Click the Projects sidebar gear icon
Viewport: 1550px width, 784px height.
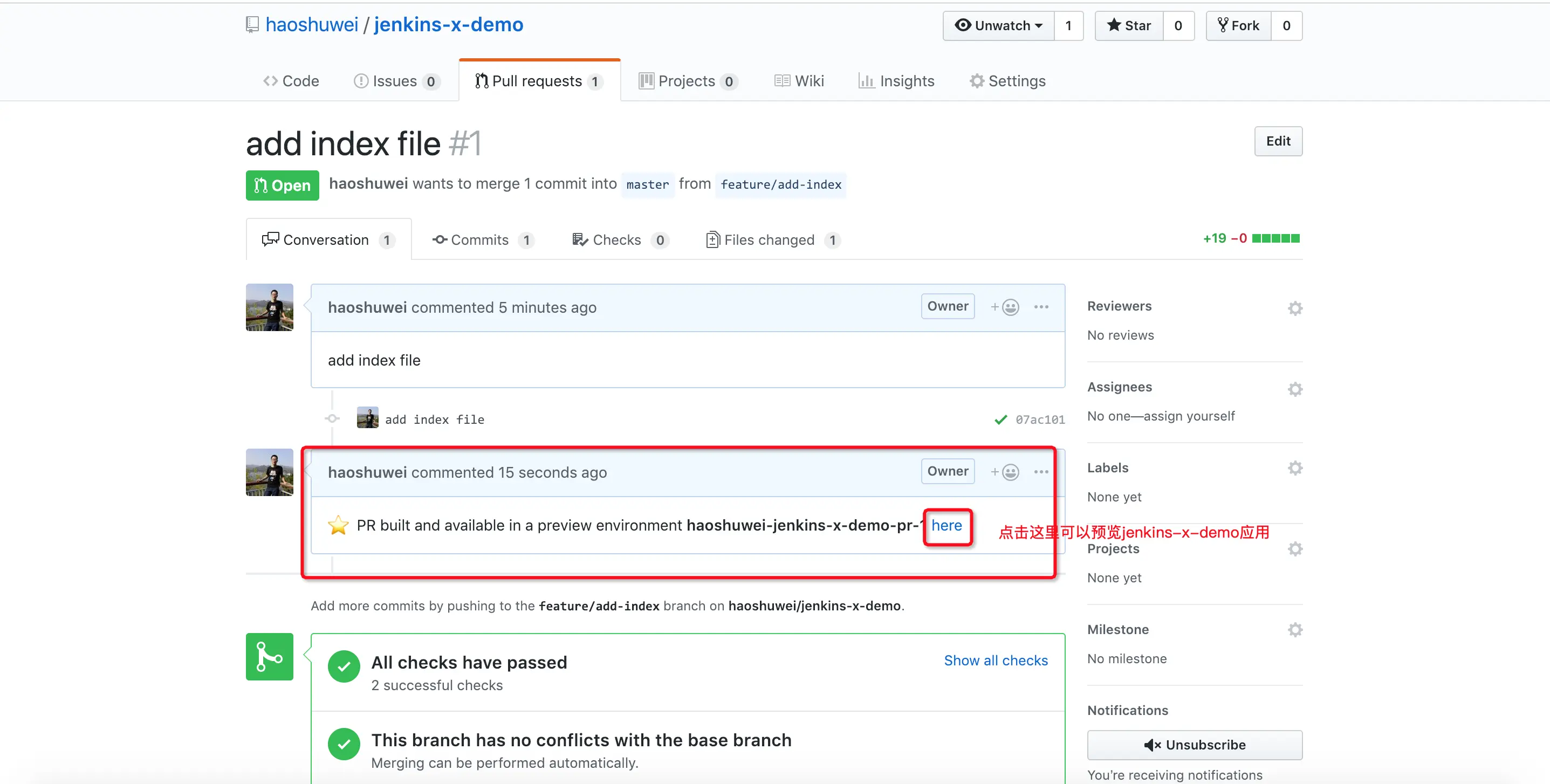coord(1295,549)
